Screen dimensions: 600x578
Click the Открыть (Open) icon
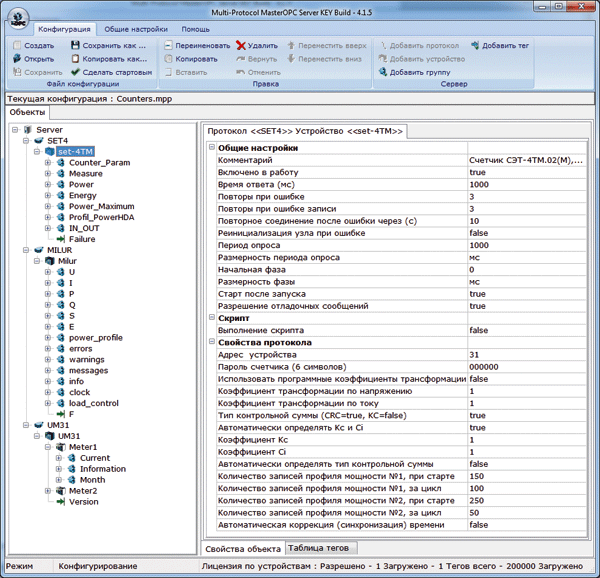tap(17, 59)
